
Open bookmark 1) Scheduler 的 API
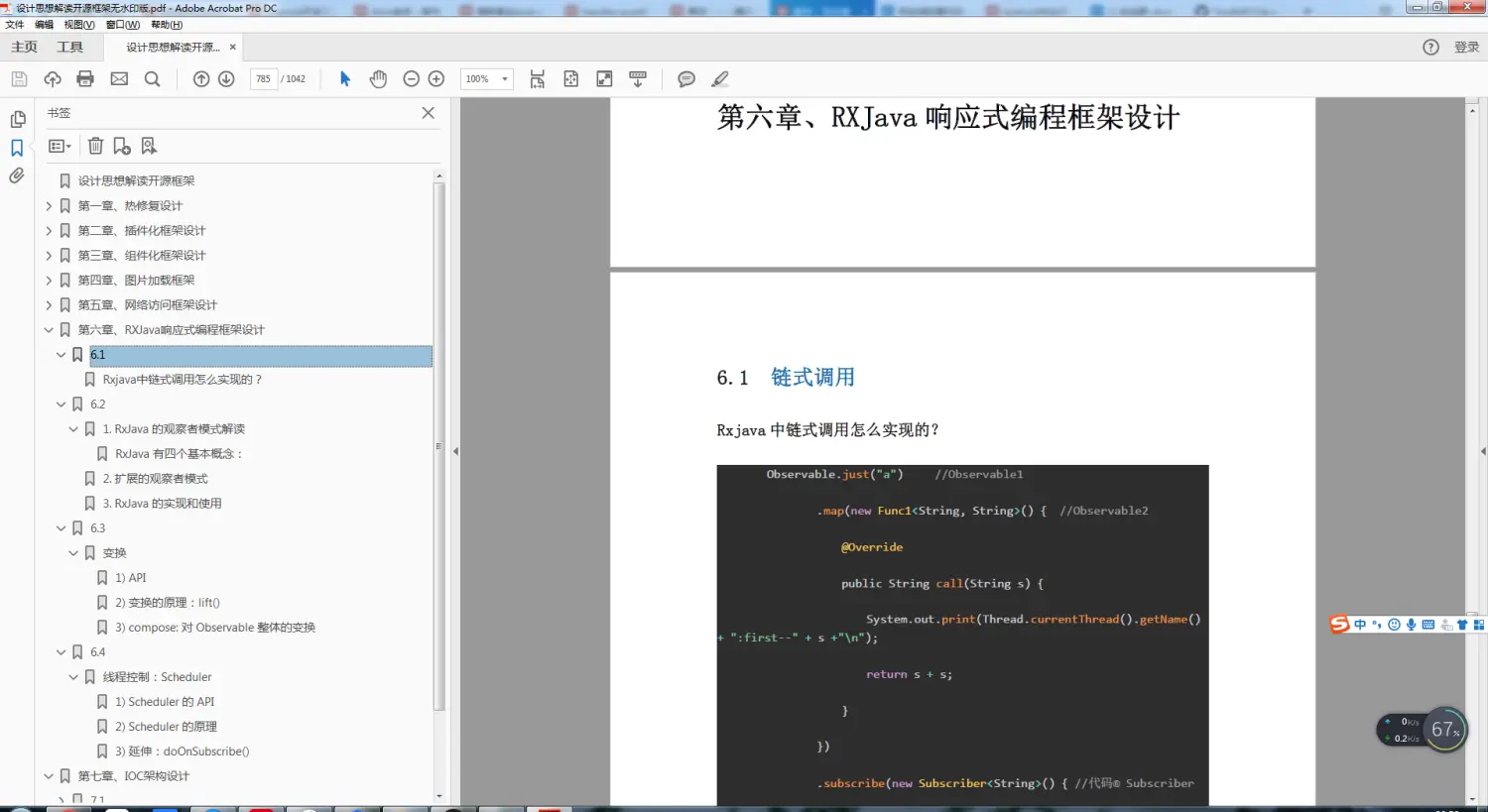[165, 702]
